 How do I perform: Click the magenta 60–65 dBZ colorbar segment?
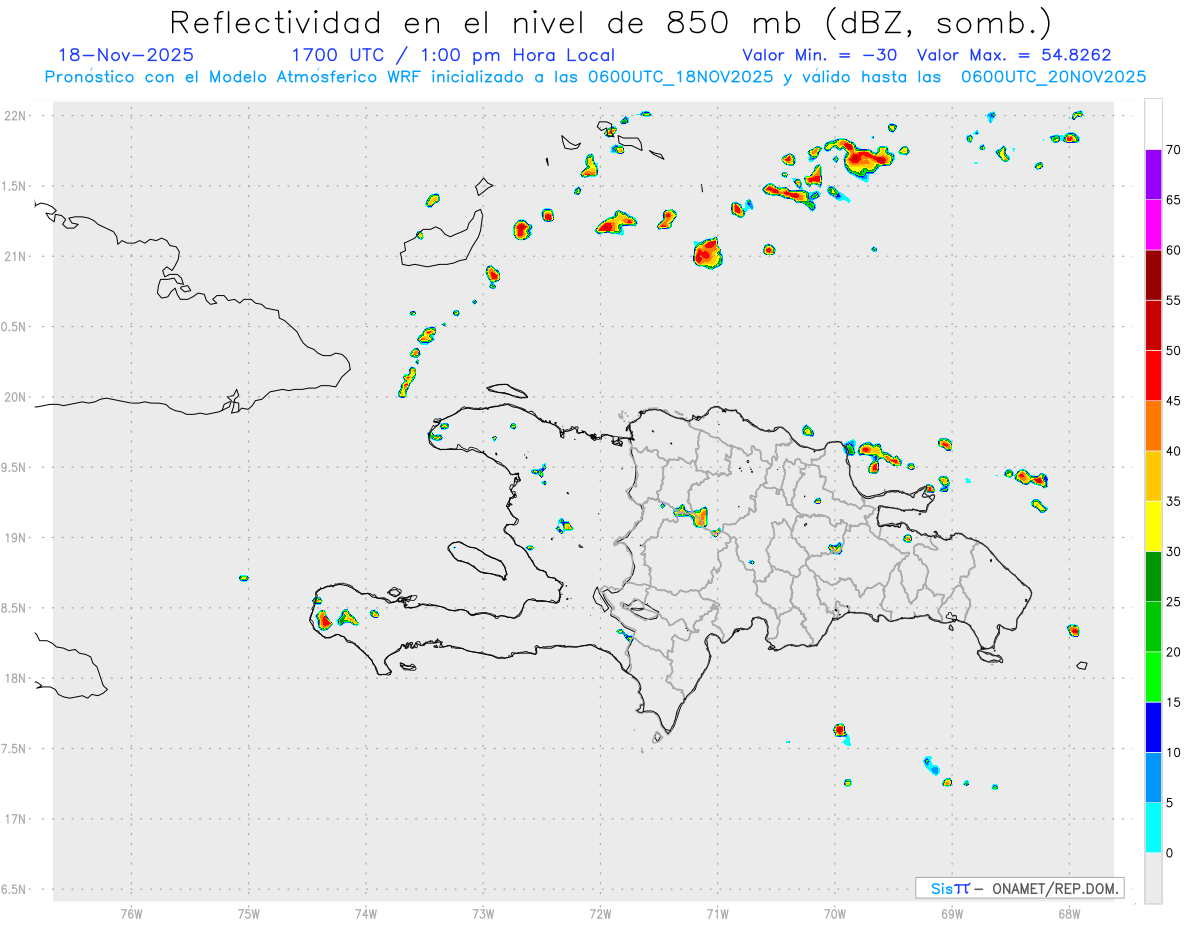(x=1153, y=225)
